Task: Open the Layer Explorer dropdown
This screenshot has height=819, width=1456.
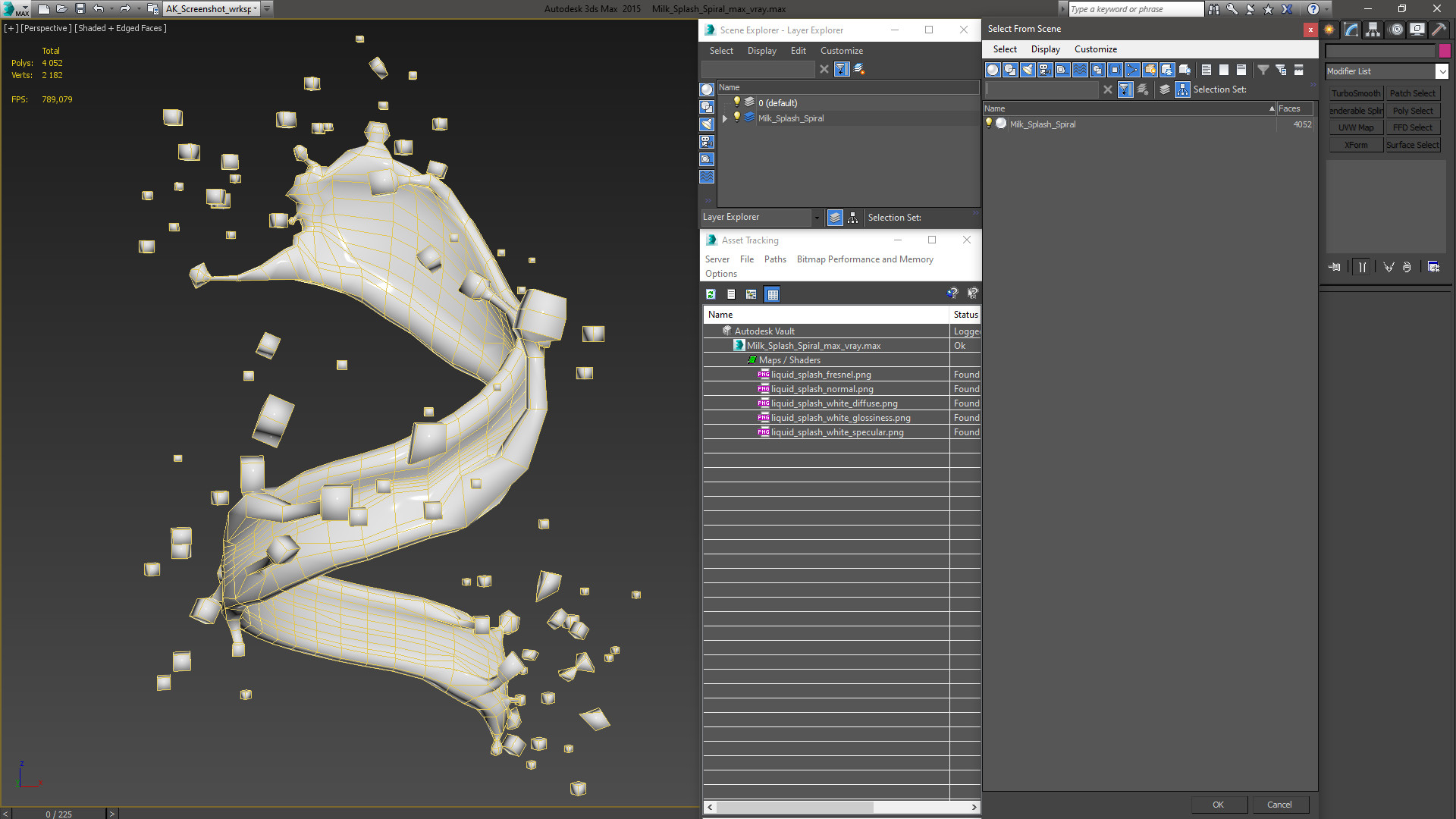Action: (816, 218)
